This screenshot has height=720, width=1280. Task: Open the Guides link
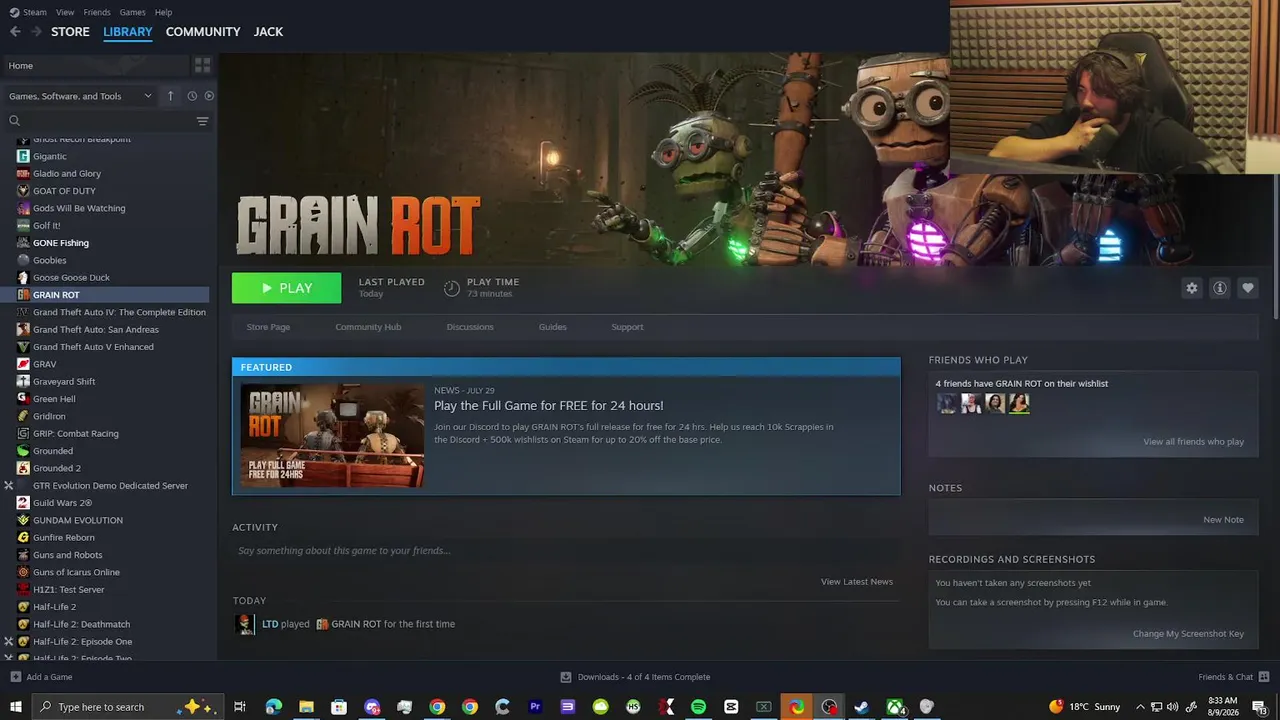[552, 327]
